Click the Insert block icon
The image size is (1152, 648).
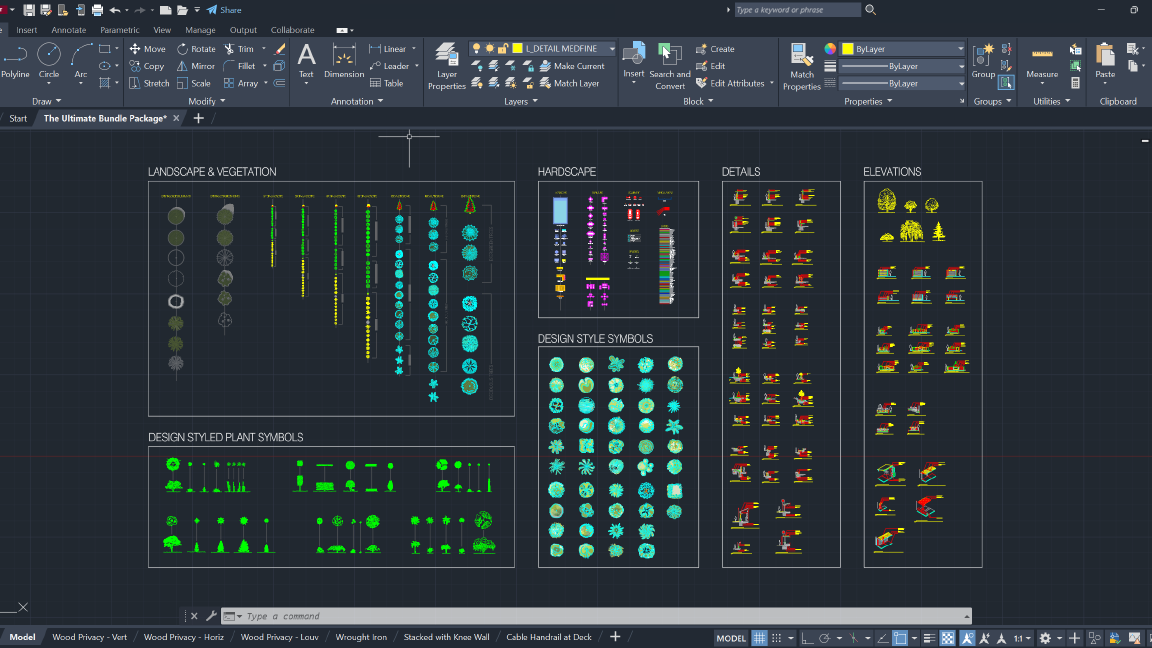[x=634, y=60]
